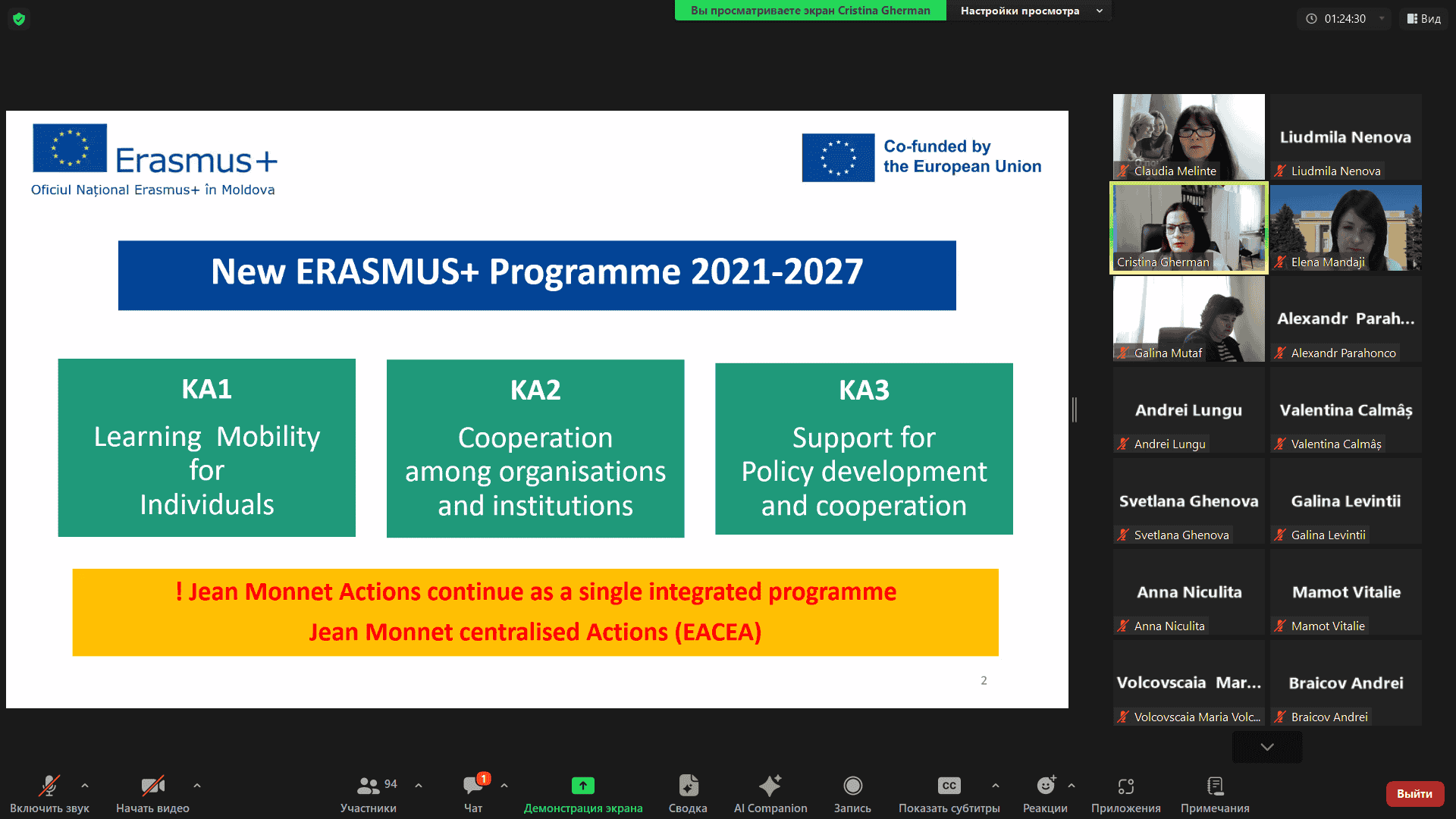The image size is (1456, 819).
Task: Click the green Share Screen icon
Action: click(x=582, y=786)
